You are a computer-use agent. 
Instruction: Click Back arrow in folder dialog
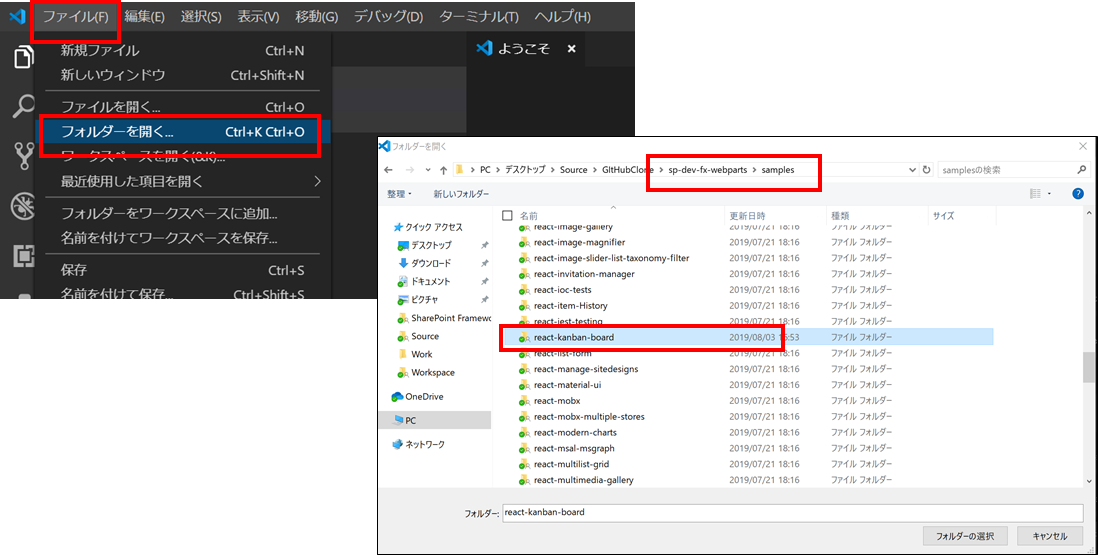click(x=389, y=170)
